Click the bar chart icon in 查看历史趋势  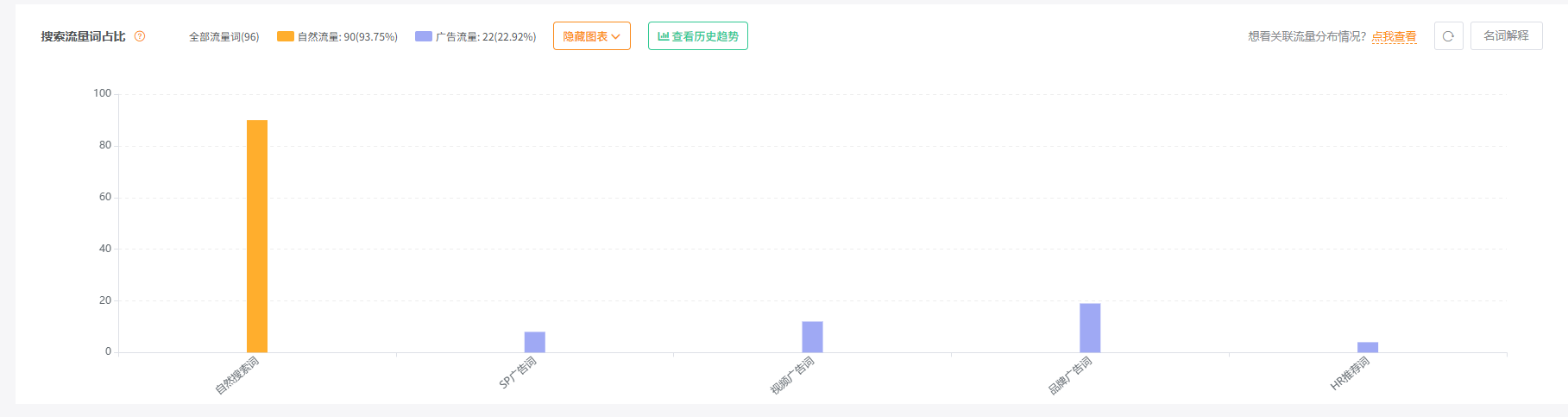(x=663, y=36)
